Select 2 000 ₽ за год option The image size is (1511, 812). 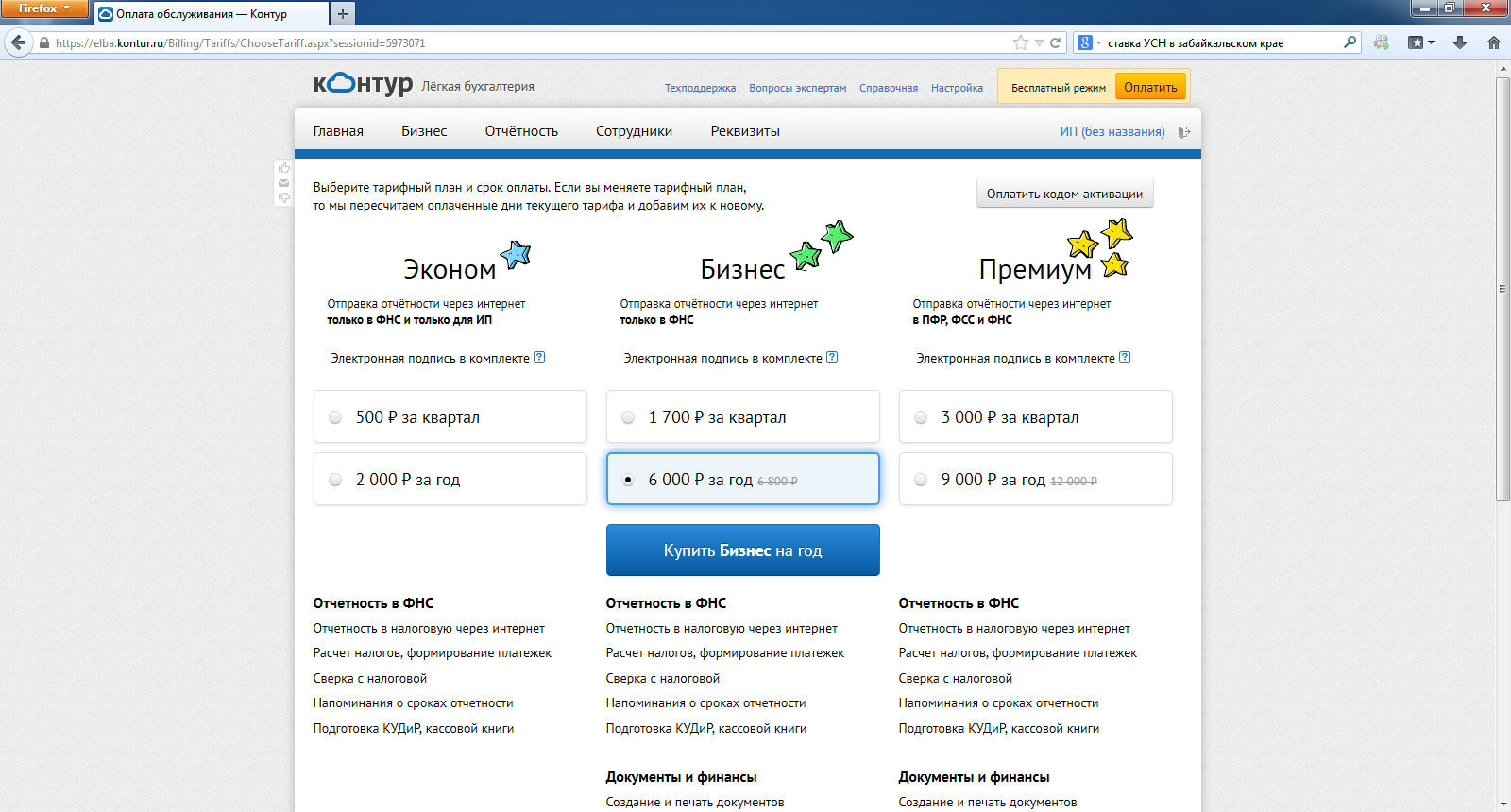450,479
